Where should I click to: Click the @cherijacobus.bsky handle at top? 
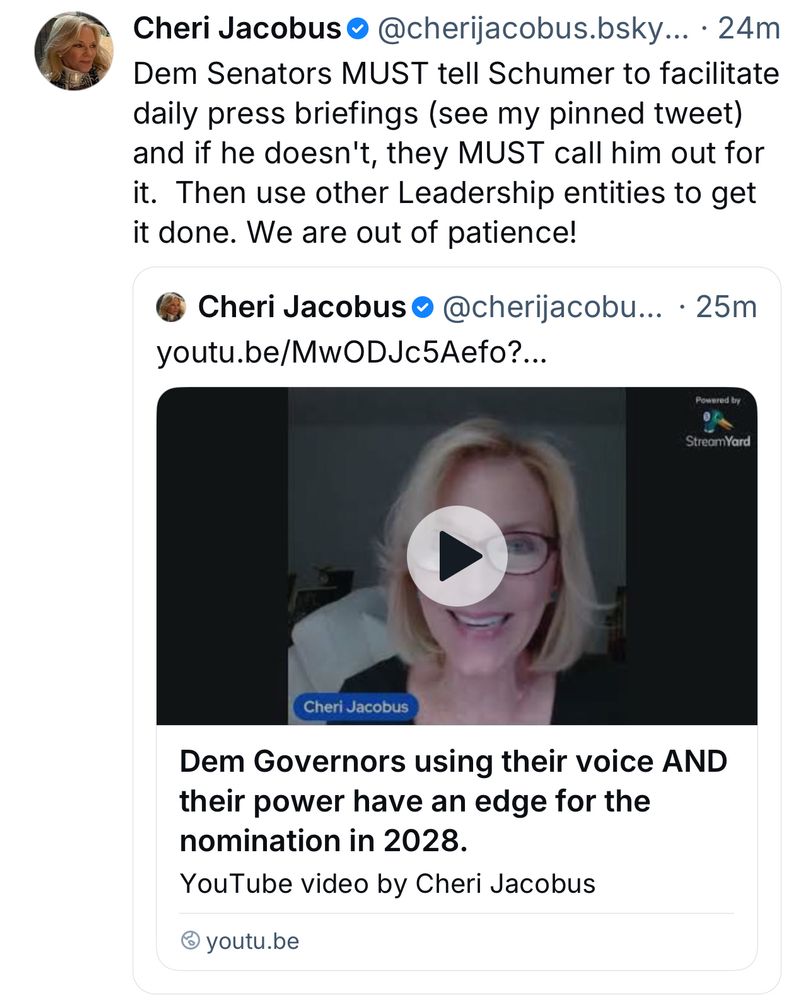[x=533, y=29]
